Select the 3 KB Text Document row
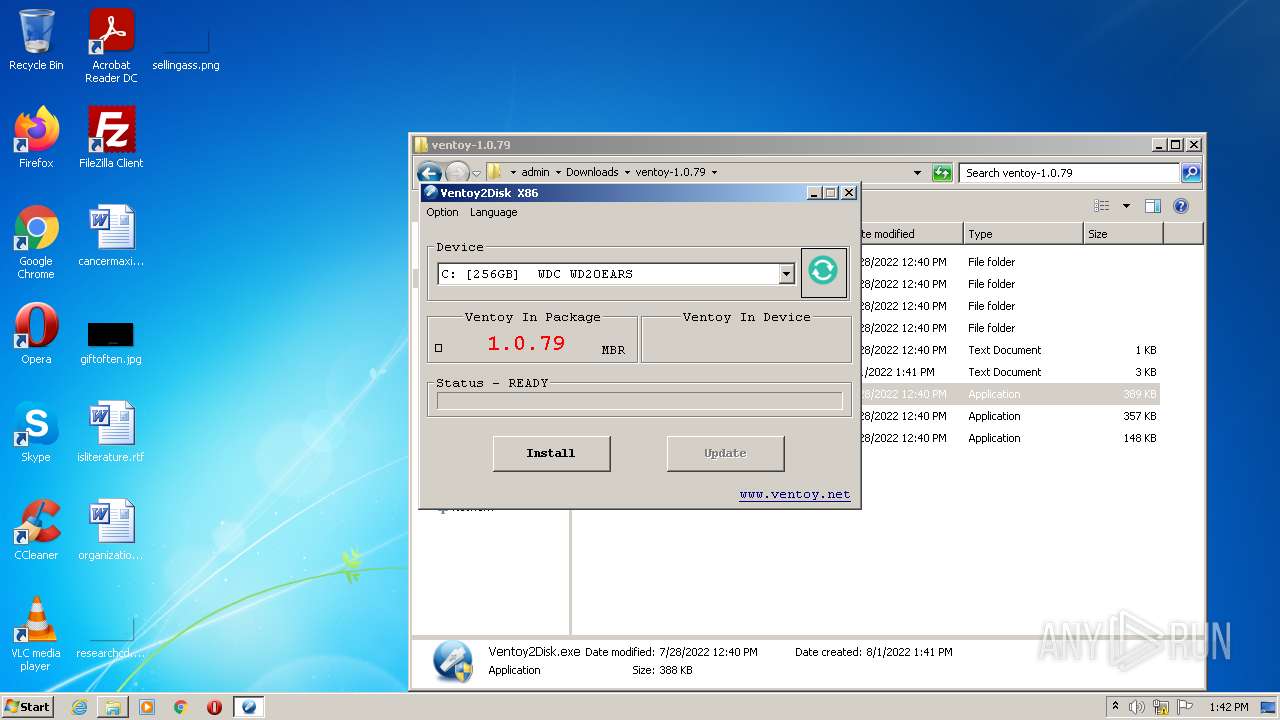 [1009, 372]
